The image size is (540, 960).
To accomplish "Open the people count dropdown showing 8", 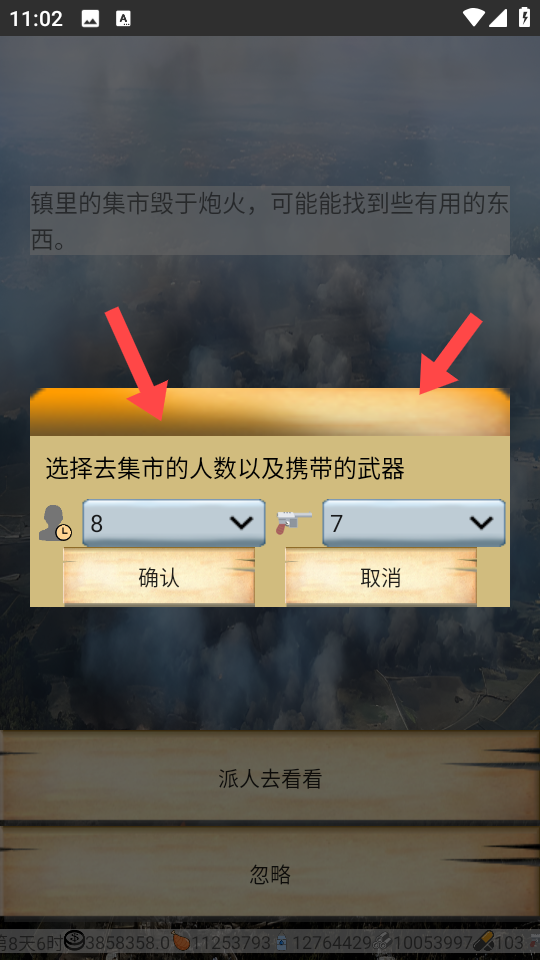I will point(174,523).
